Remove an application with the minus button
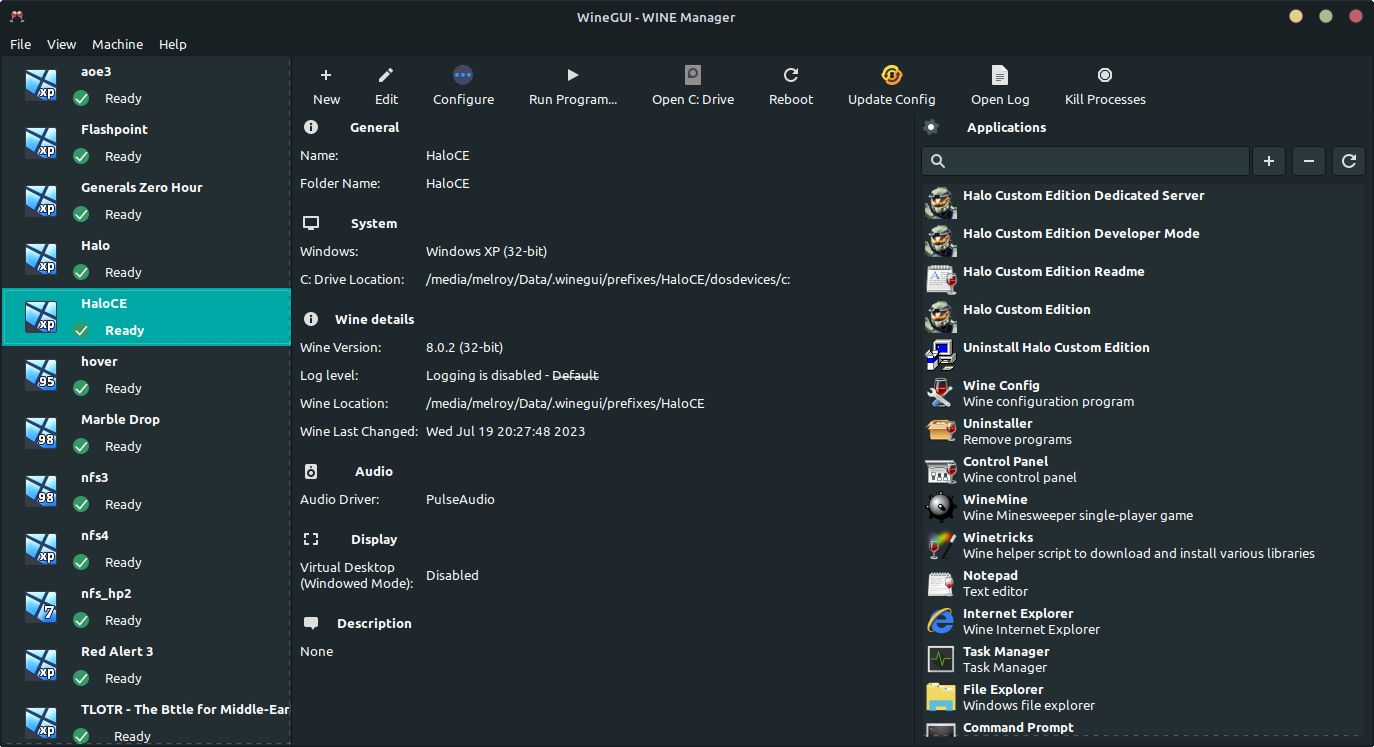1374x747 pixels. (1309, 161)
